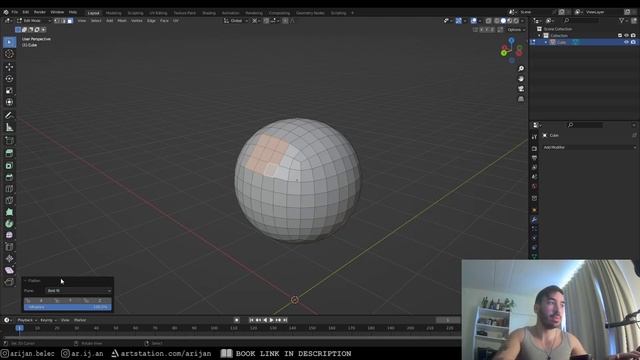Image resolution: width=640 pixels, height=360 pixels.
Task: Collapse the Collection tree in outliner
Action: click(540, 36)
